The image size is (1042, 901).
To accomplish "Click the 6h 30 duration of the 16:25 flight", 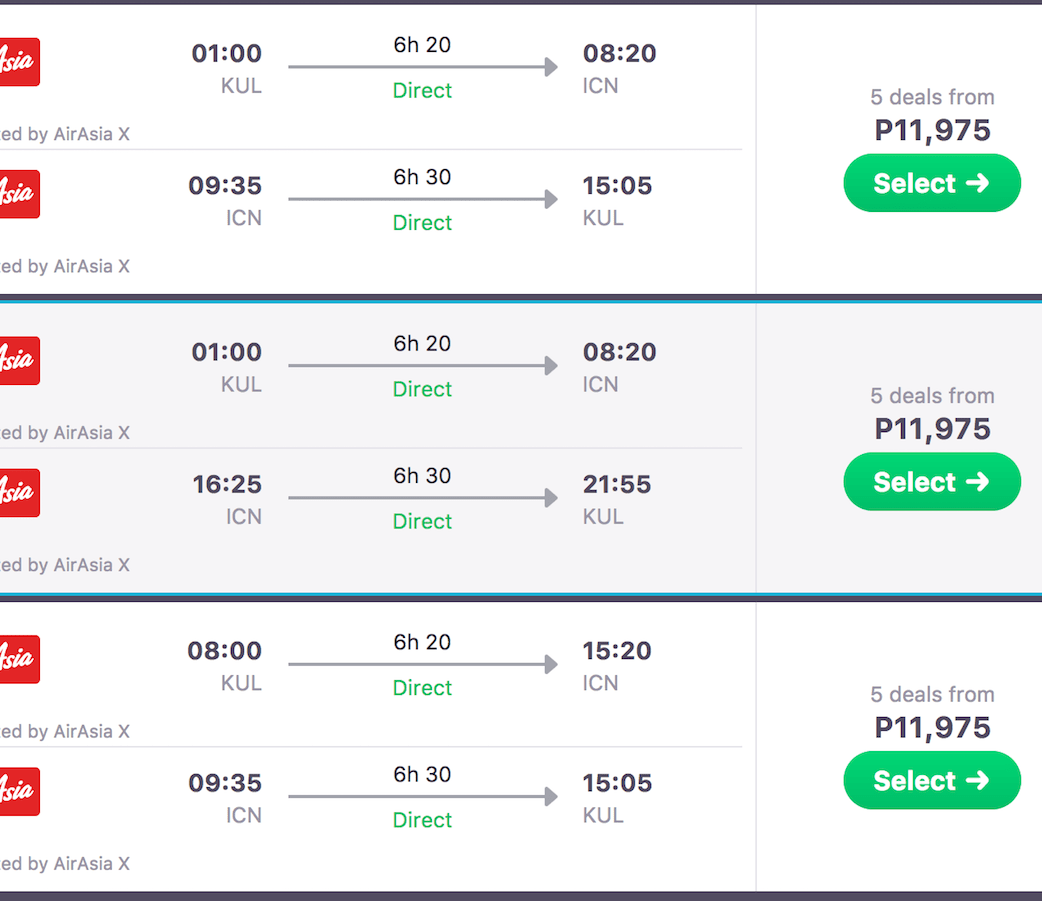I will click(x=422, y=476).
